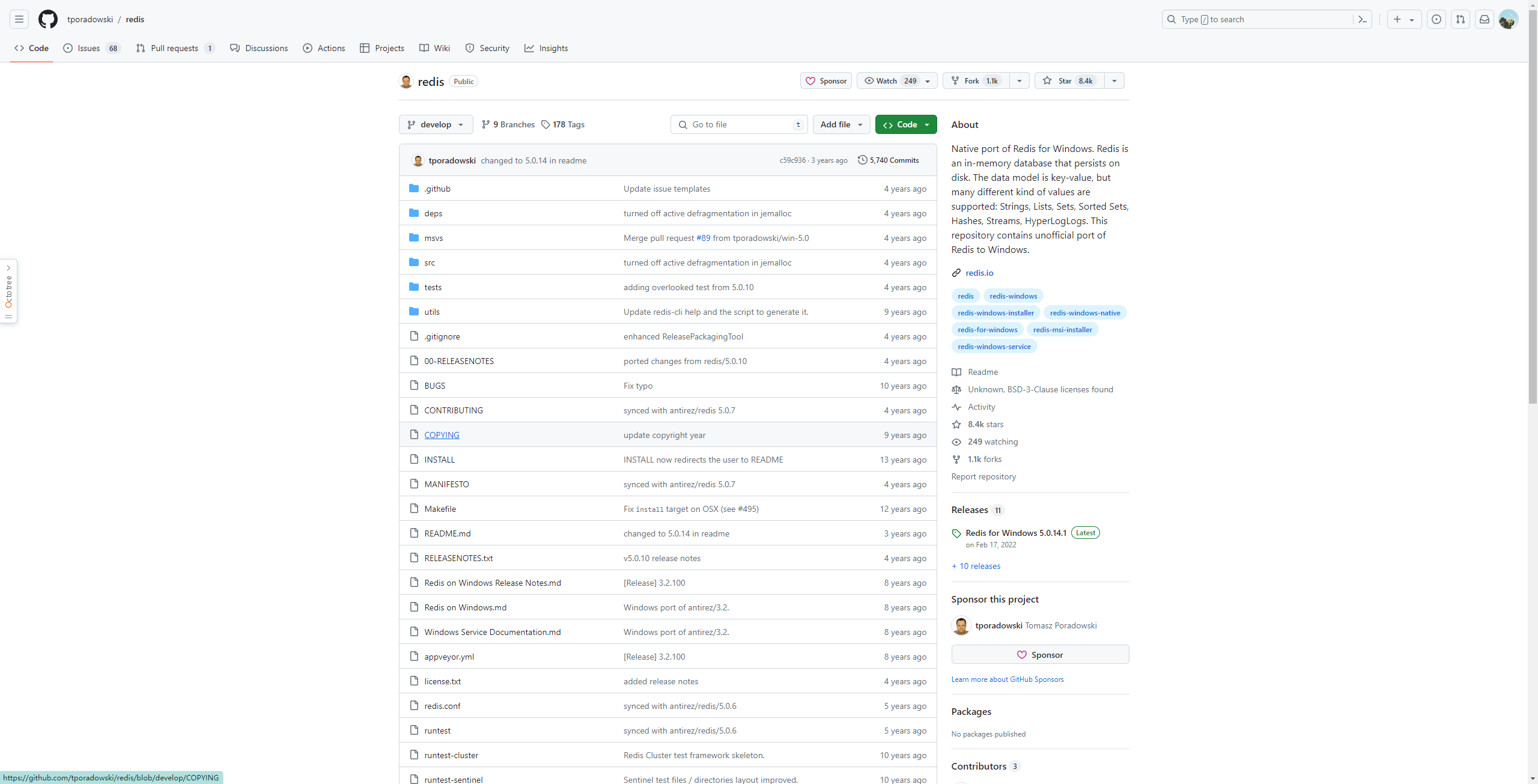The width and height of the screenshot is (1538, 784).
Task: Open the hamburger navigation menu
Action: [x=19, y=19]
